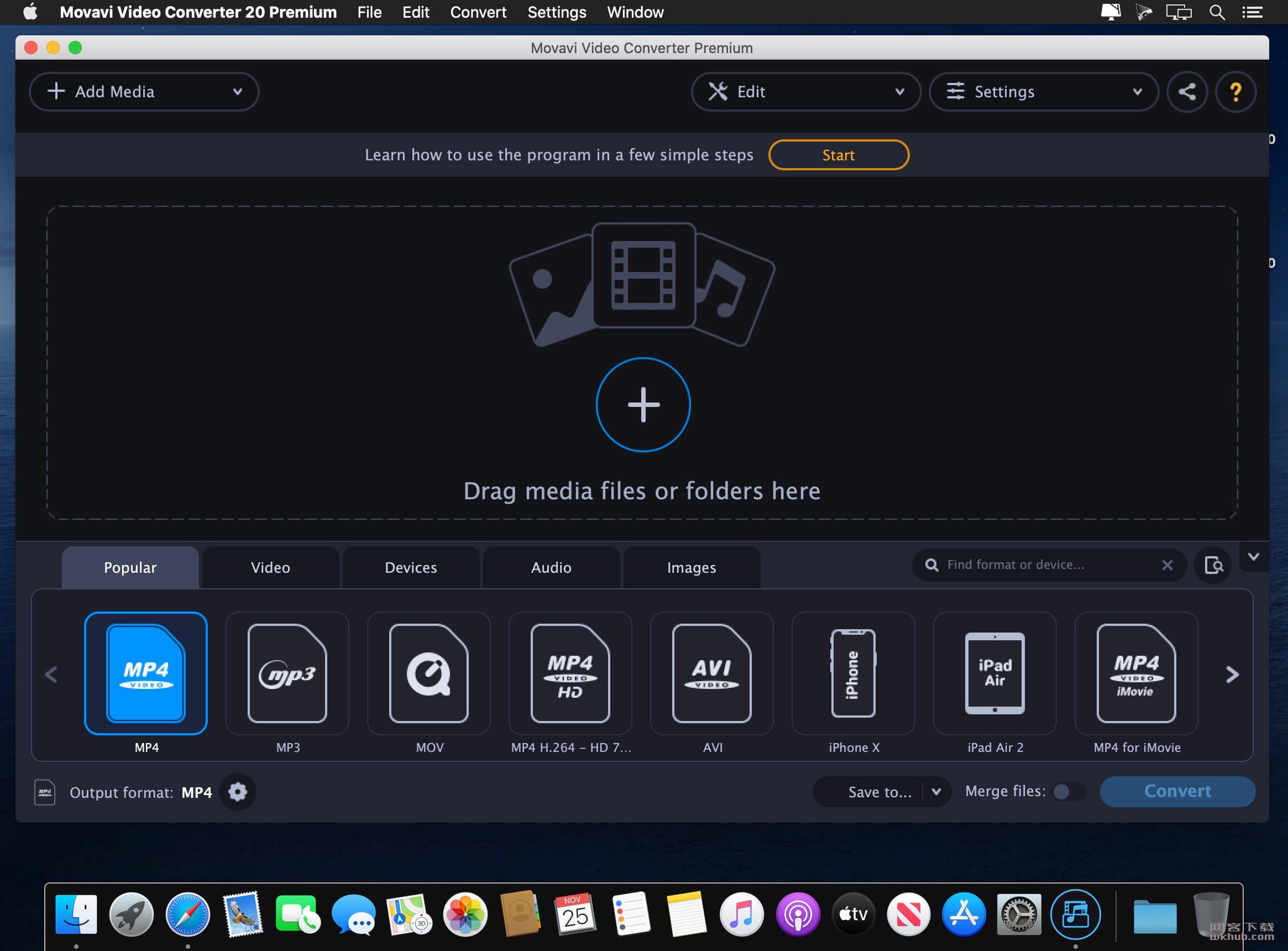Click the detect device icon

pyautogui.click(x=1213, y=565)
